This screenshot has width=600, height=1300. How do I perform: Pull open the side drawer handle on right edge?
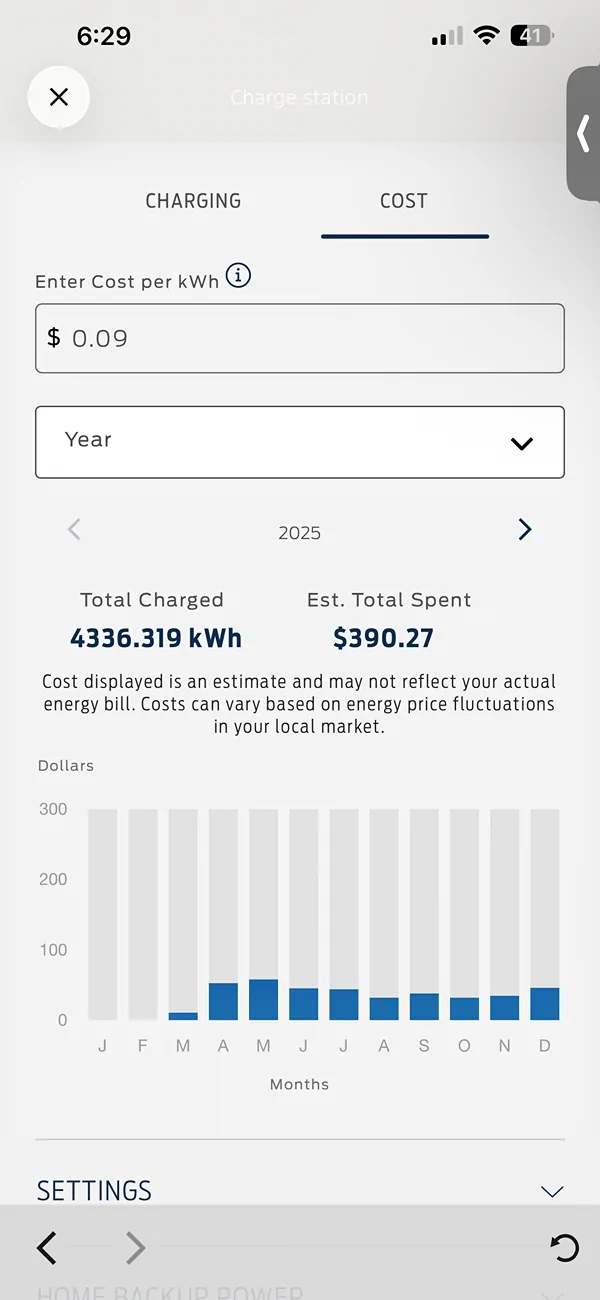583,135
